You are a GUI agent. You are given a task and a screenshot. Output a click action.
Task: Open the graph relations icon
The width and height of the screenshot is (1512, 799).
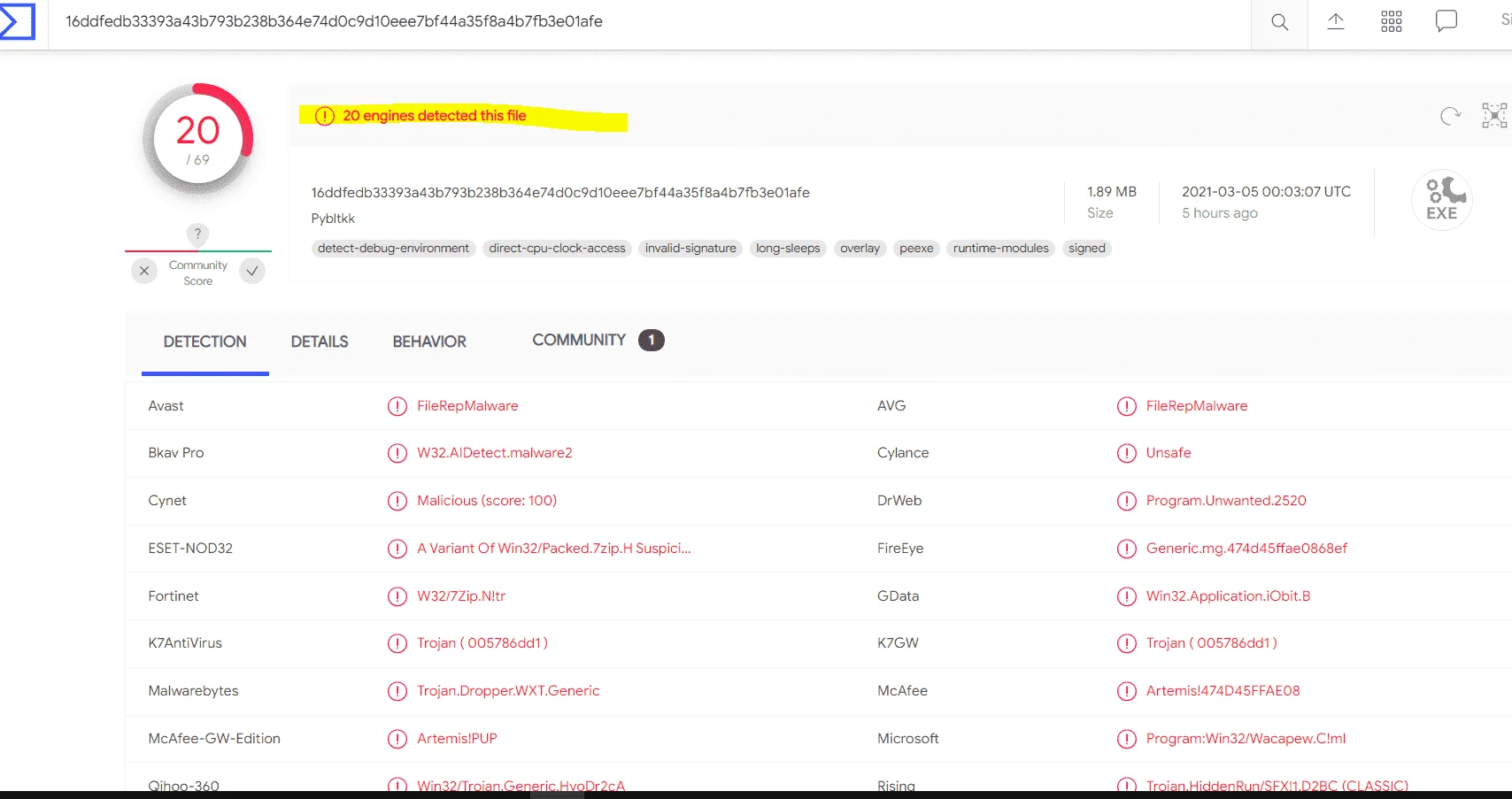click(1494, 115)
